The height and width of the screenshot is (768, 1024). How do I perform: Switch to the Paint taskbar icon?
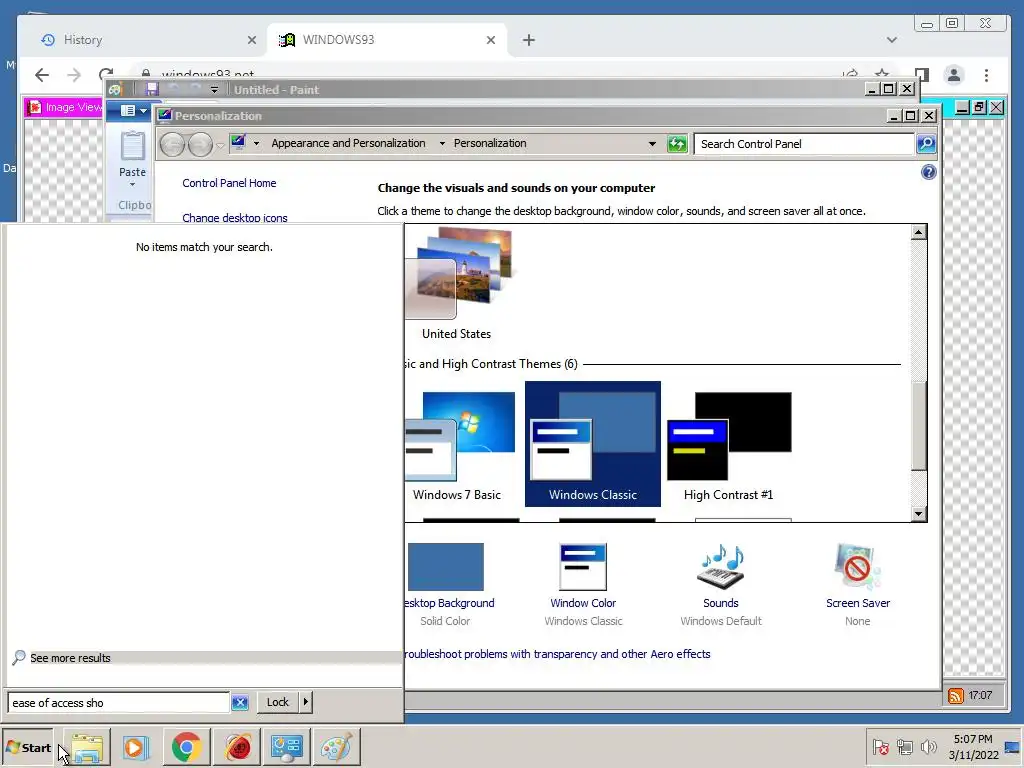[x=336, y=747]
